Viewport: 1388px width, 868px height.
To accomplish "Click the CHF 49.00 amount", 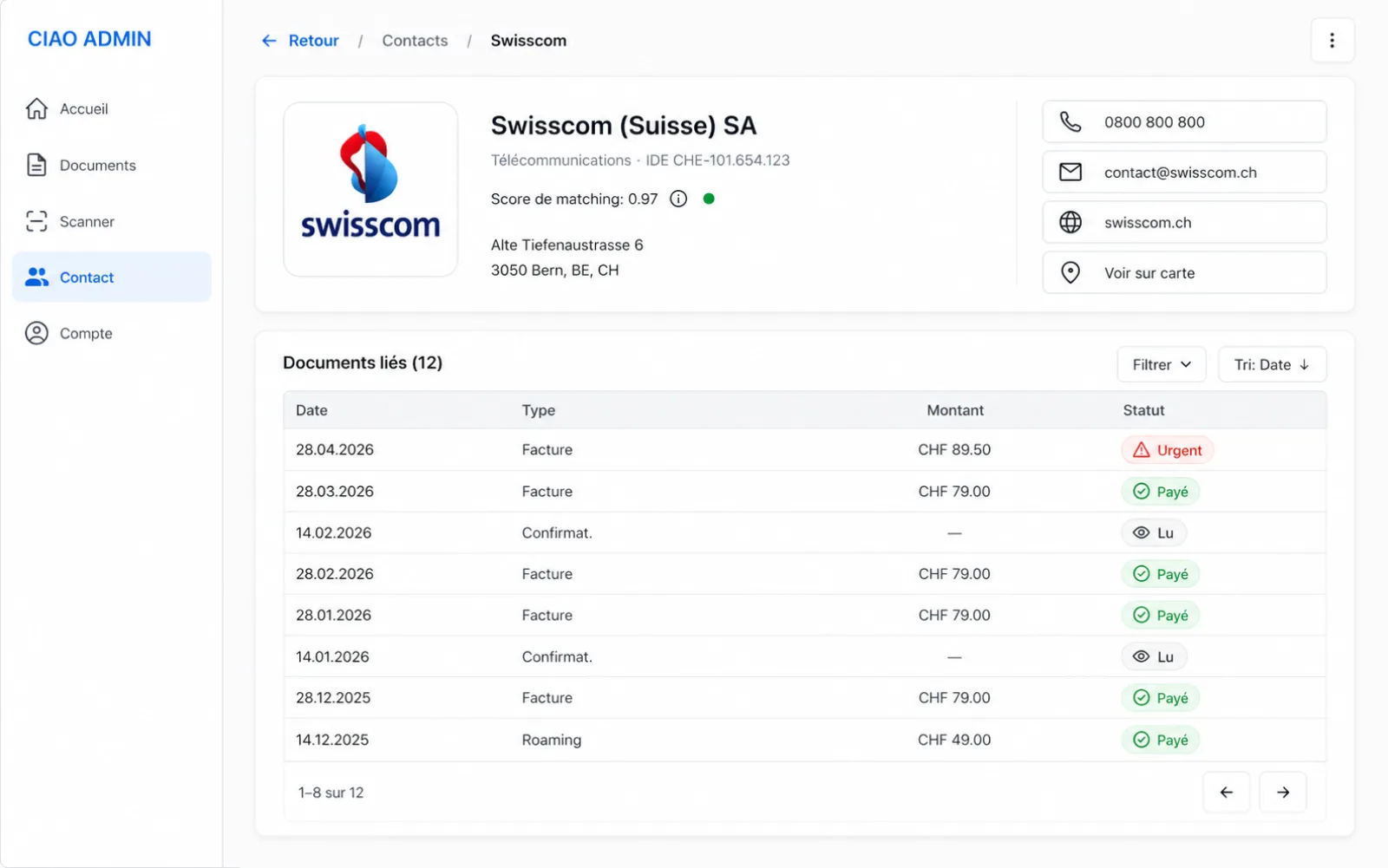I will [x=954, y=740].
